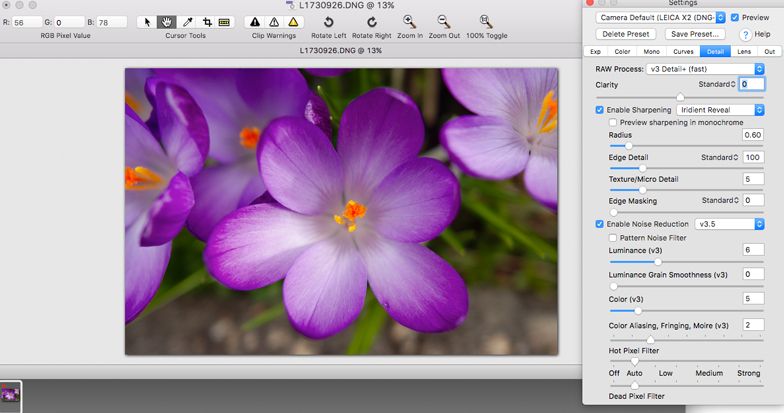Switch to the Curves tab
The image size is (784, 413).
click(683, 51)
